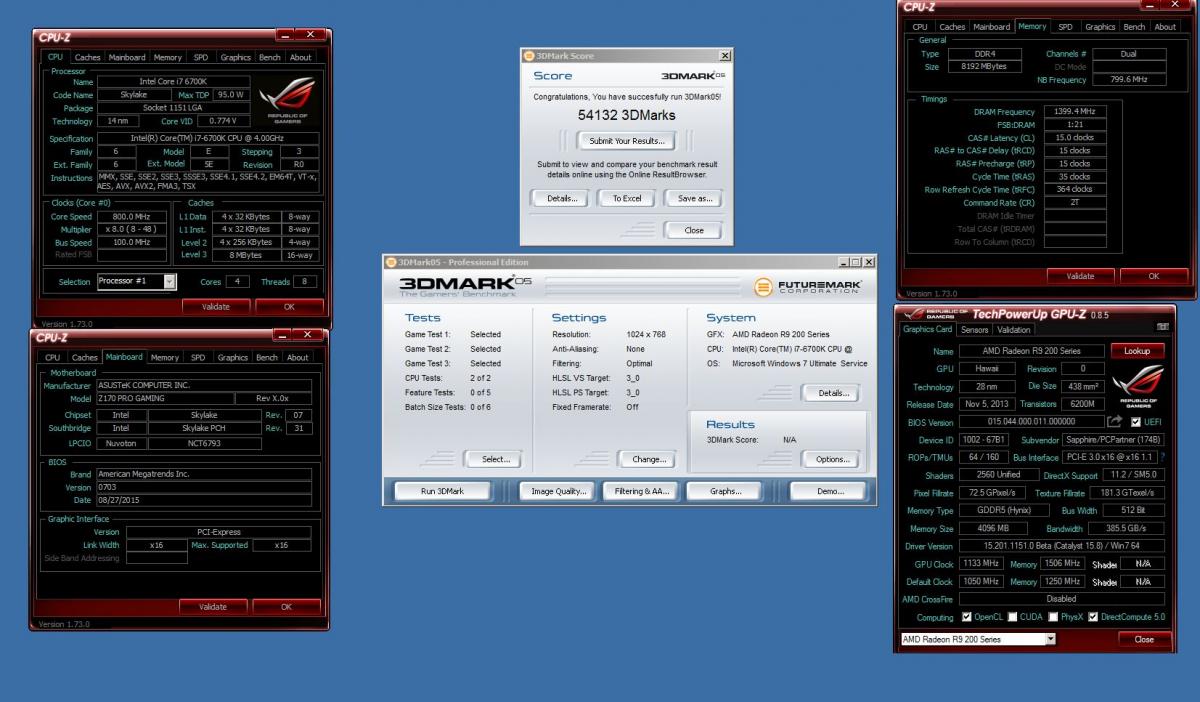The width and height of the screenshot is (1200, 702).
Task: Click Close button in GPU-Z
Action: point(1144,639)
